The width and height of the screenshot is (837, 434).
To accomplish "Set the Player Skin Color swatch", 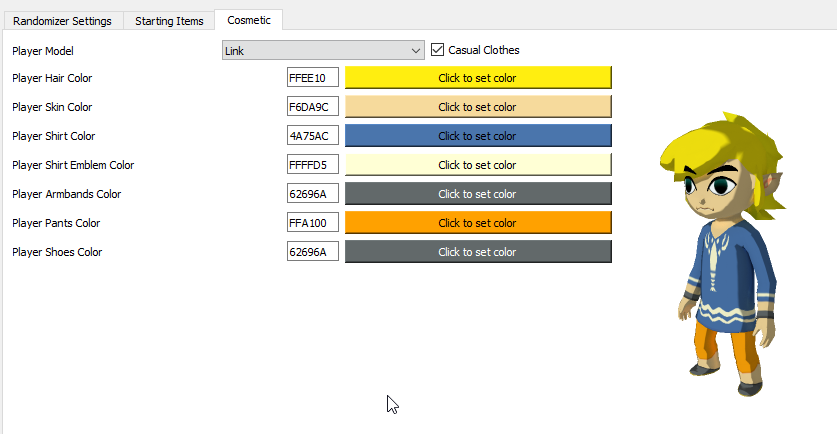I will [x=478, y=106].
